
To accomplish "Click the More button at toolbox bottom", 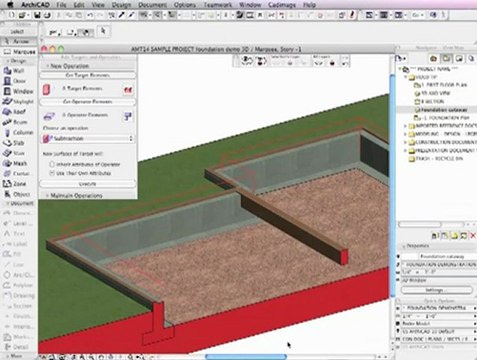I will coord(16,356).
